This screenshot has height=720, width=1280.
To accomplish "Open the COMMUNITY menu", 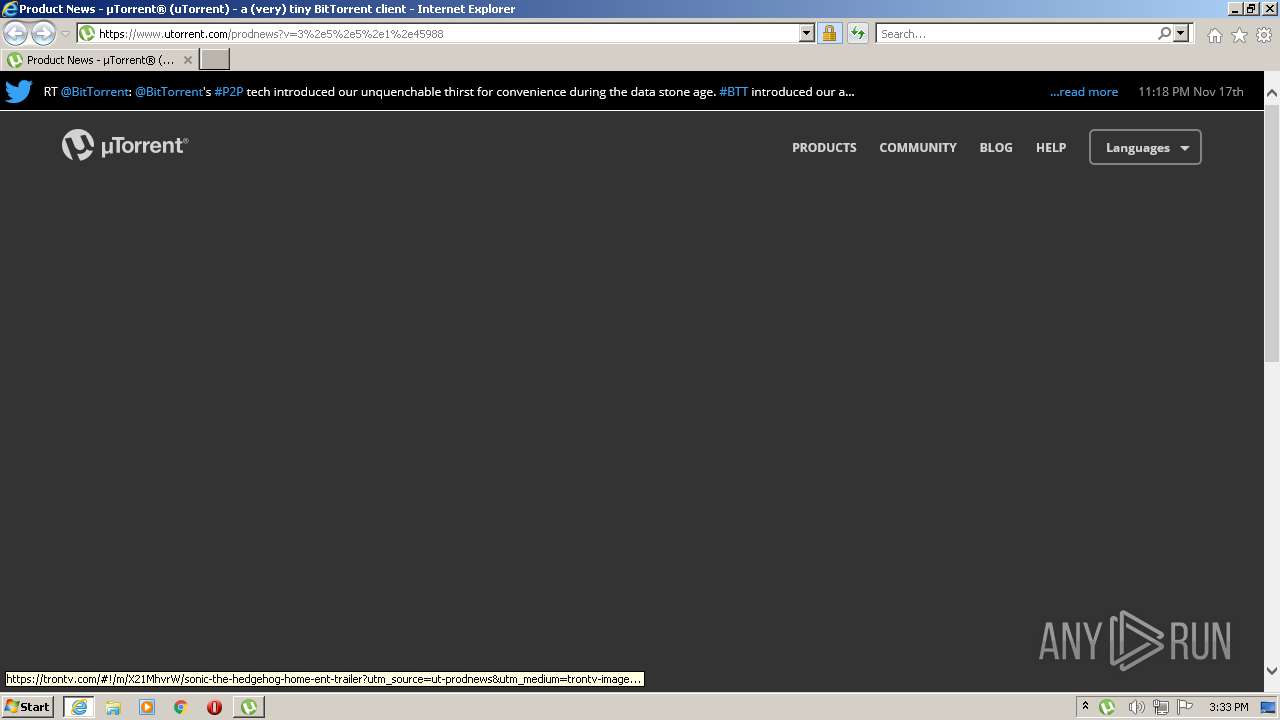I will (x=918, y=147).
